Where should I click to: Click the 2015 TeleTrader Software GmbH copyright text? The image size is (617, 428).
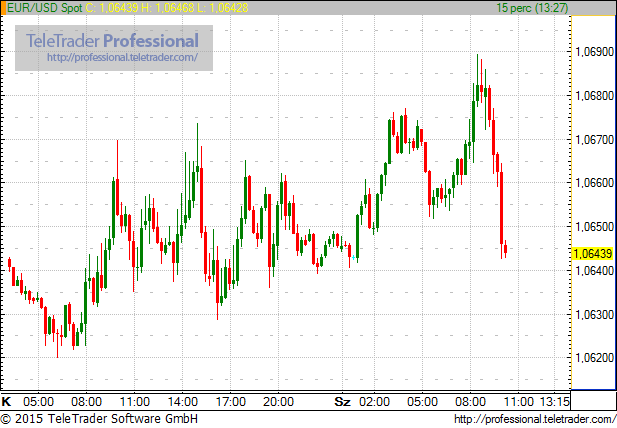[x=99, y=419]
